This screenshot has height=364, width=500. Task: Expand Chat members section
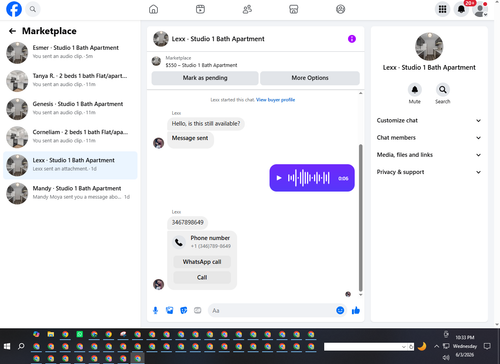(429, 138)
